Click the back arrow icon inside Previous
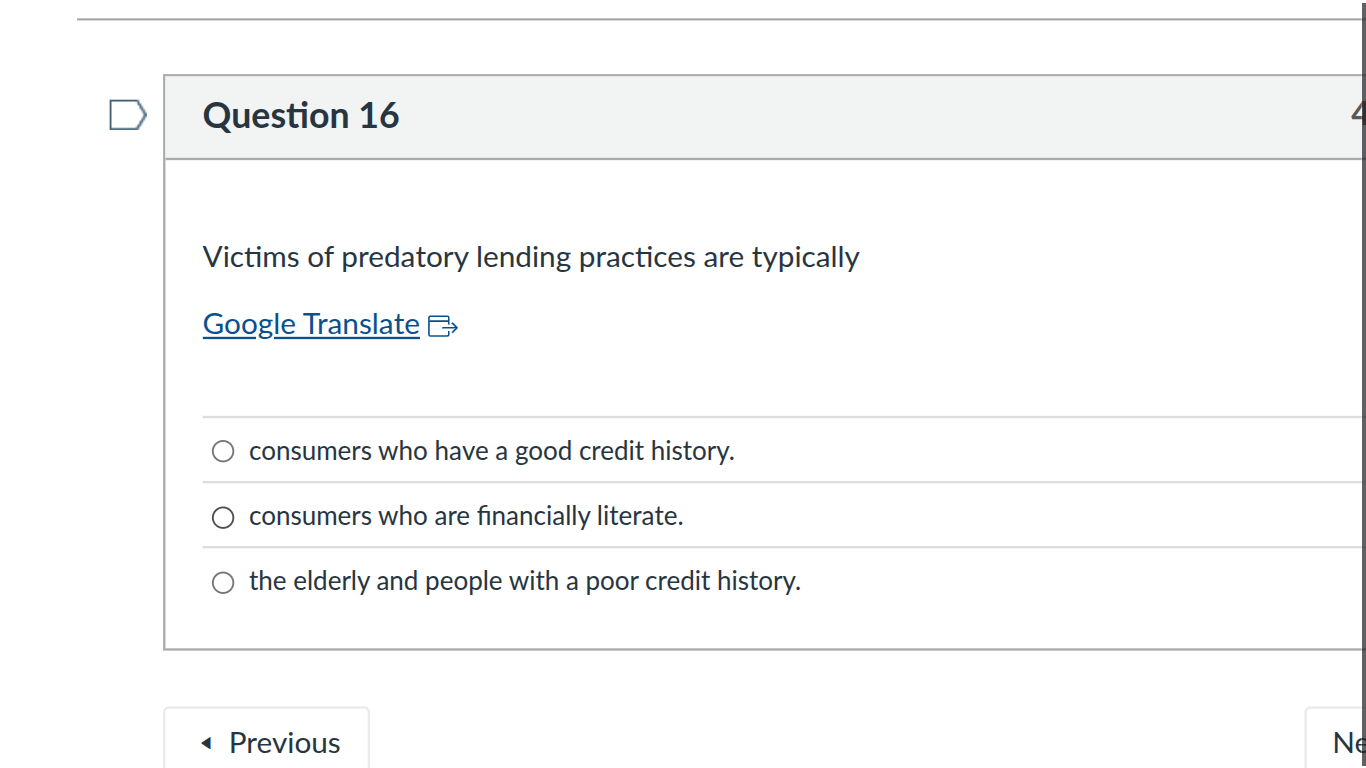Screen dimensions: 1366x768 point(207,742)
